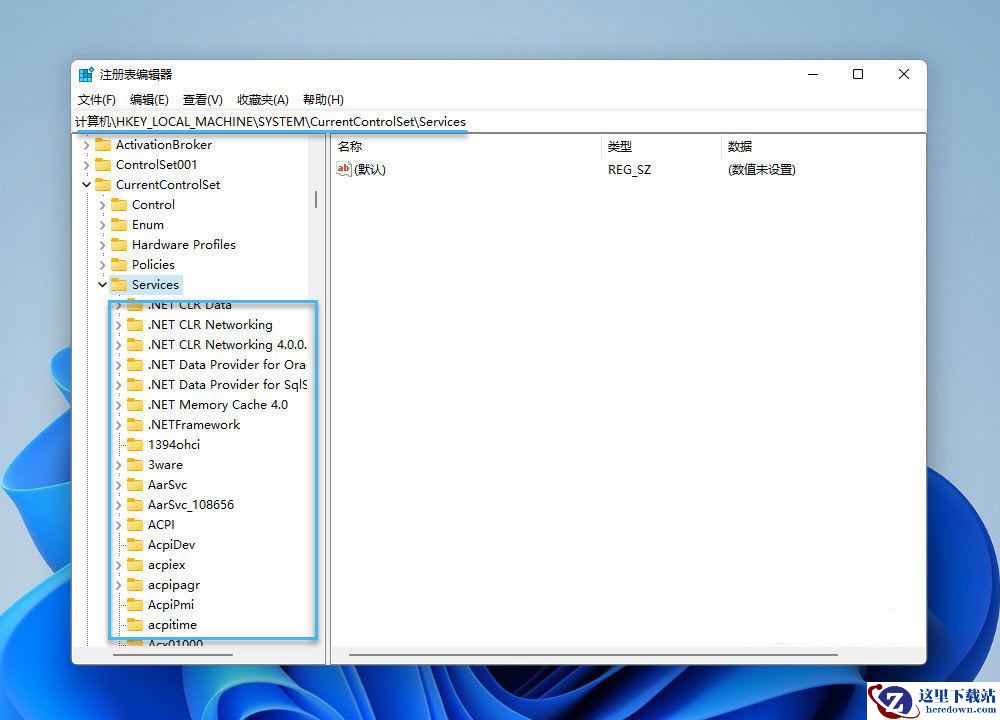Click the Enum folder icon
Screen dimensions: 1000x720
119,224
